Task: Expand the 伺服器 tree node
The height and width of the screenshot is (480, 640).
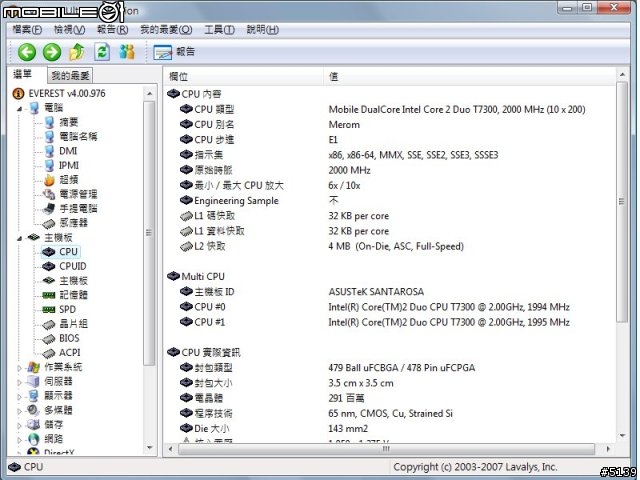Action: pyautogui.click(x=20, y=382)
